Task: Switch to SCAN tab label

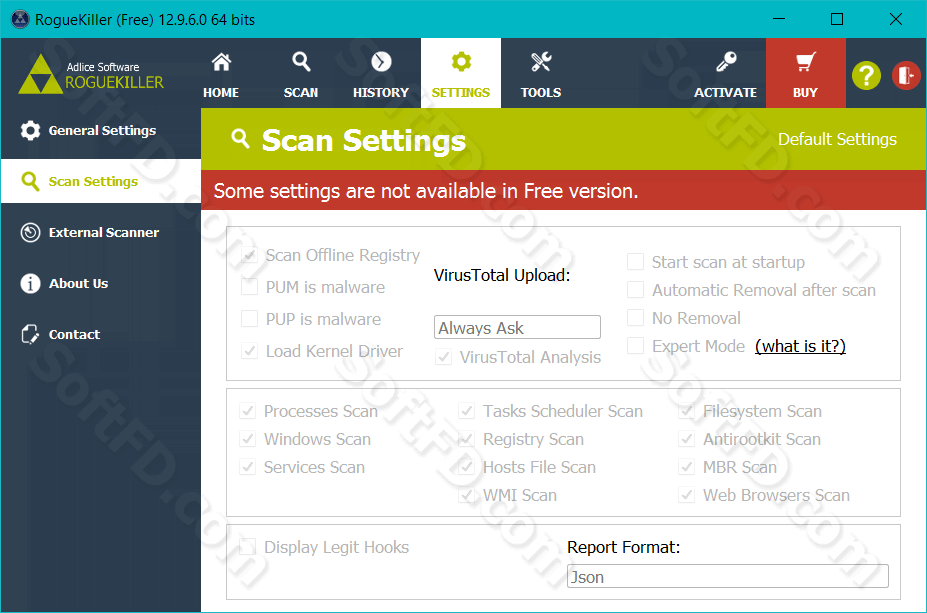Action: pyautogui.click(x=301, y=93)
